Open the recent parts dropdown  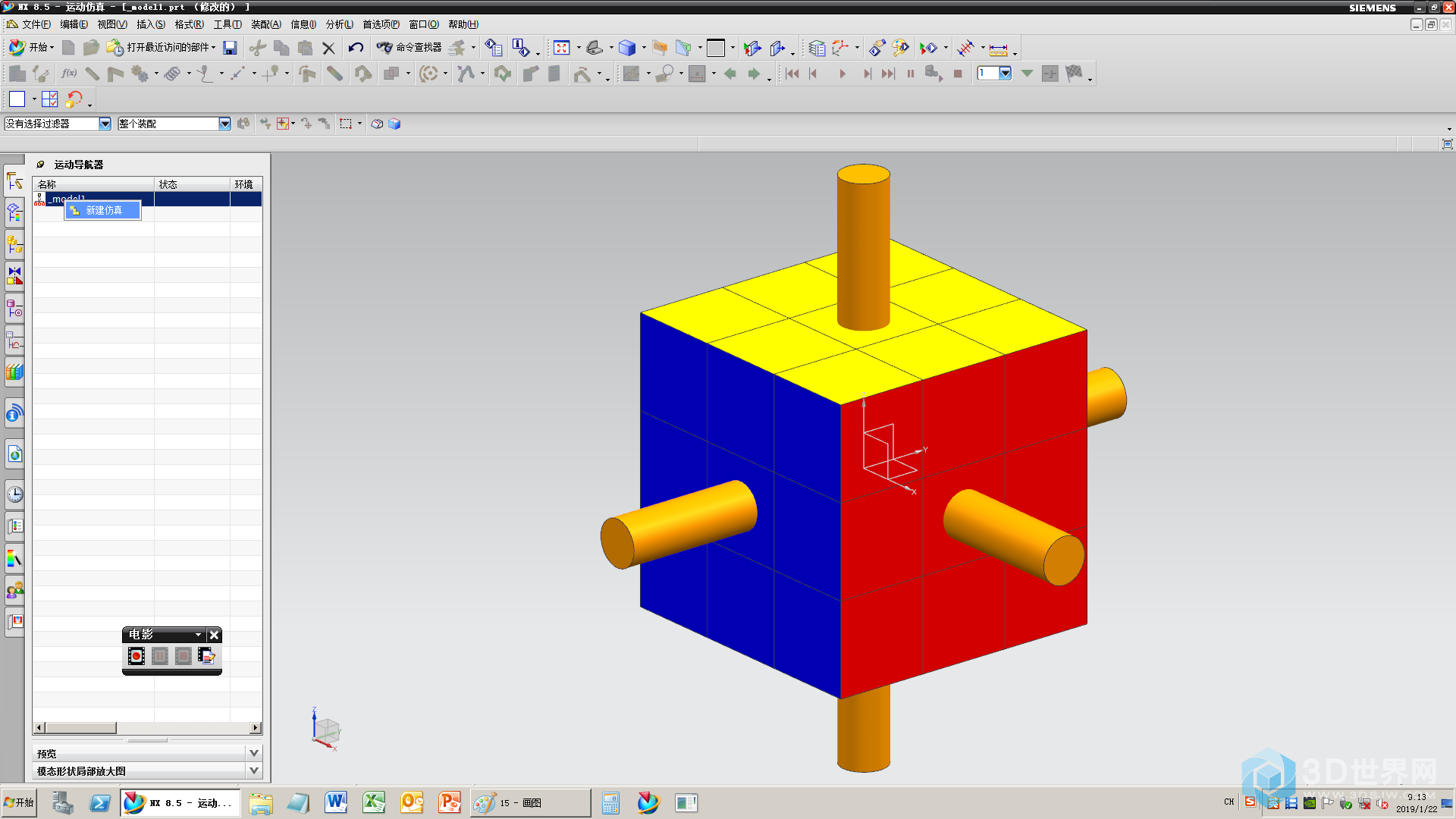pos(213,48)
